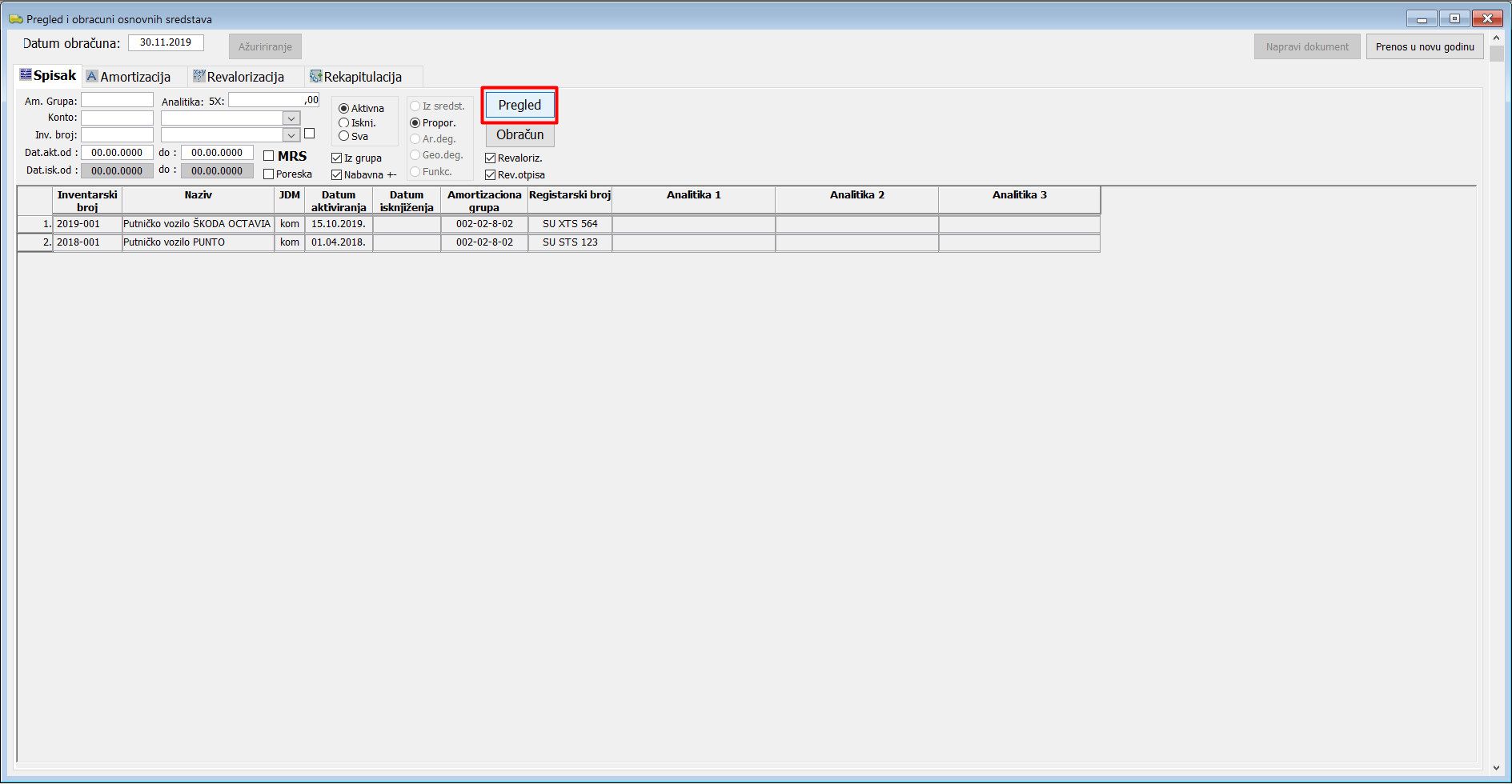Uncheck the Revaloriz. checkbox

491,158
